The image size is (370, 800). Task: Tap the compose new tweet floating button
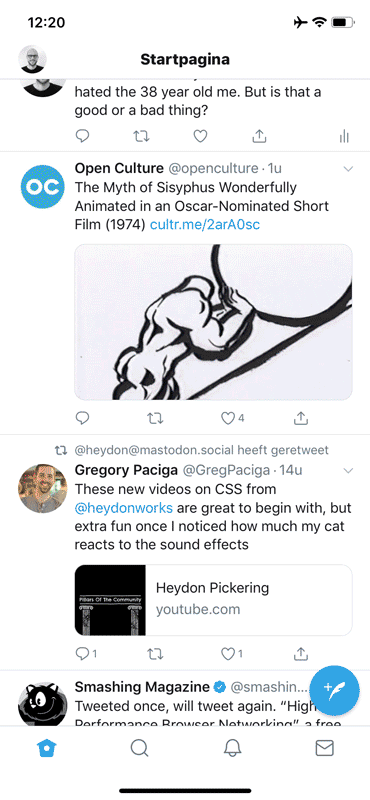click(x=334, y=690)
